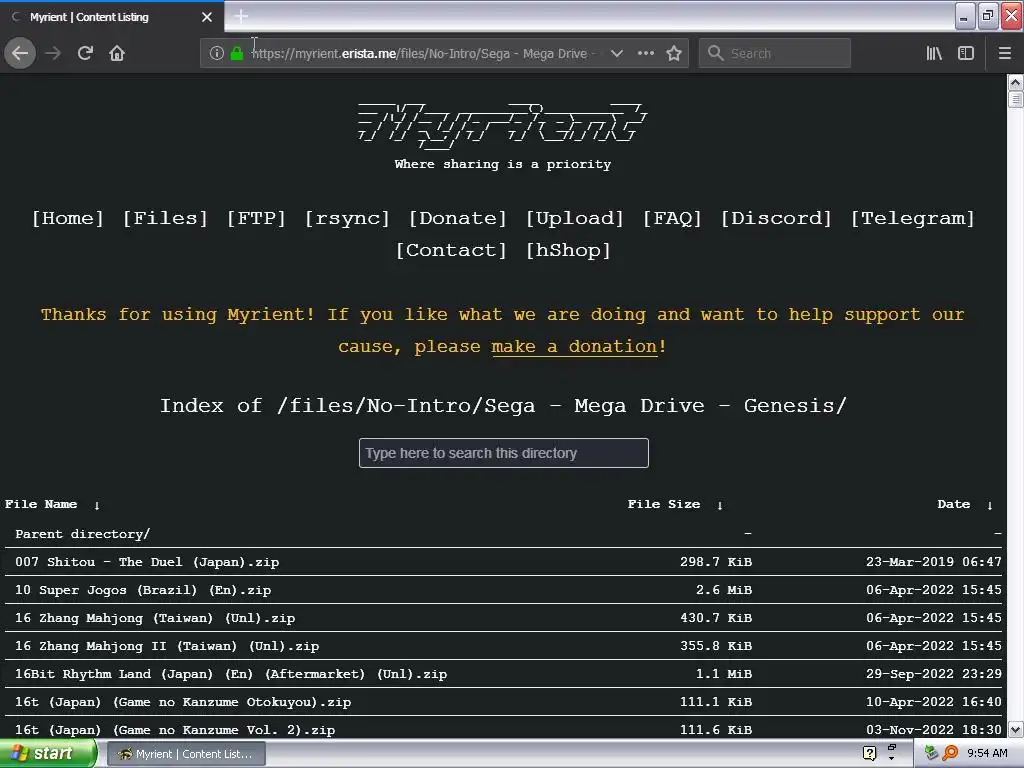Image resolution: width=1024 pixels, height=768 pixels.
Task: Open the browser home page icon
Action: point(117,53)
